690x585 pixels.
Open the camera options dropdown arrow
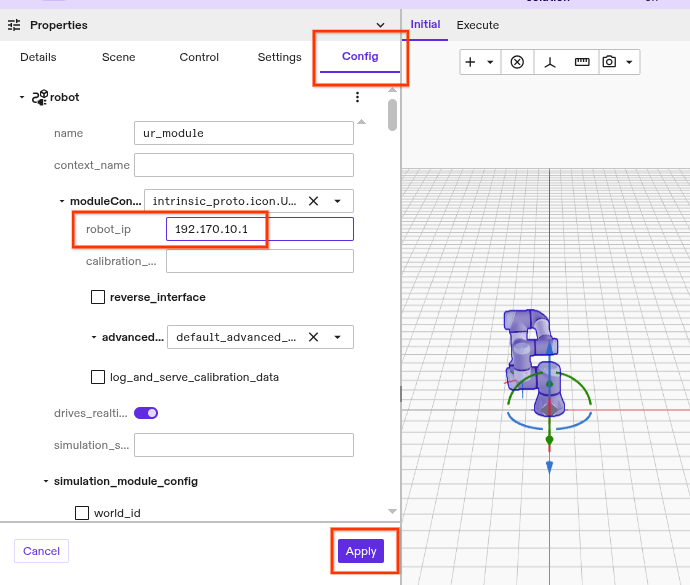(x=629, y=62)
